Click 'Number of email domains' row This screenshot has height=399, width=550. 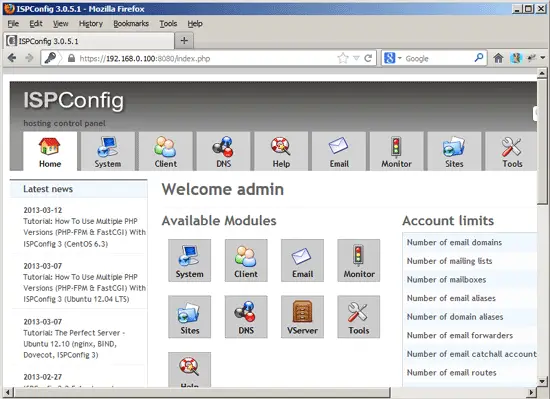(x=470, y=242)
